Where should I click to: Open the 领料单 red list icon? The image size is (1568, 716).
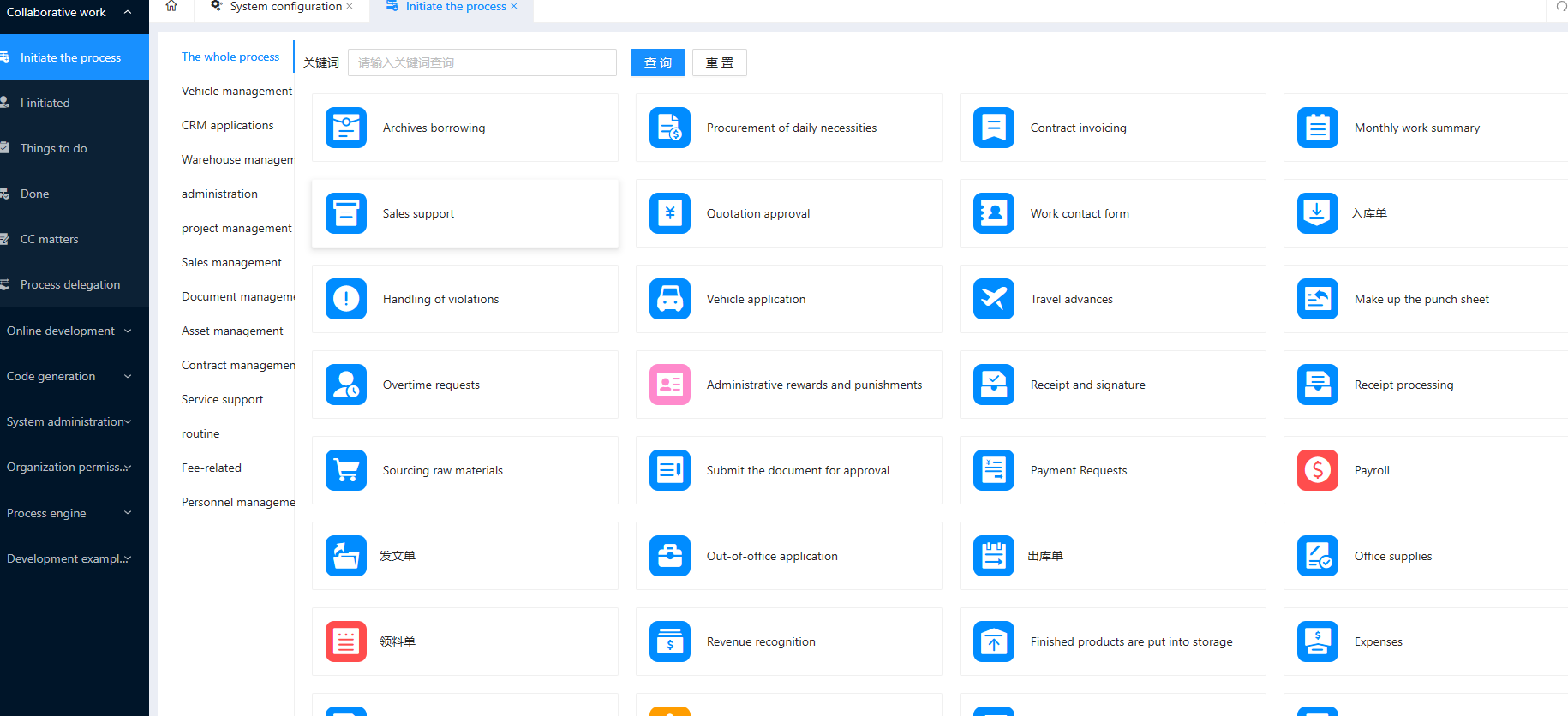coord(346,641)
